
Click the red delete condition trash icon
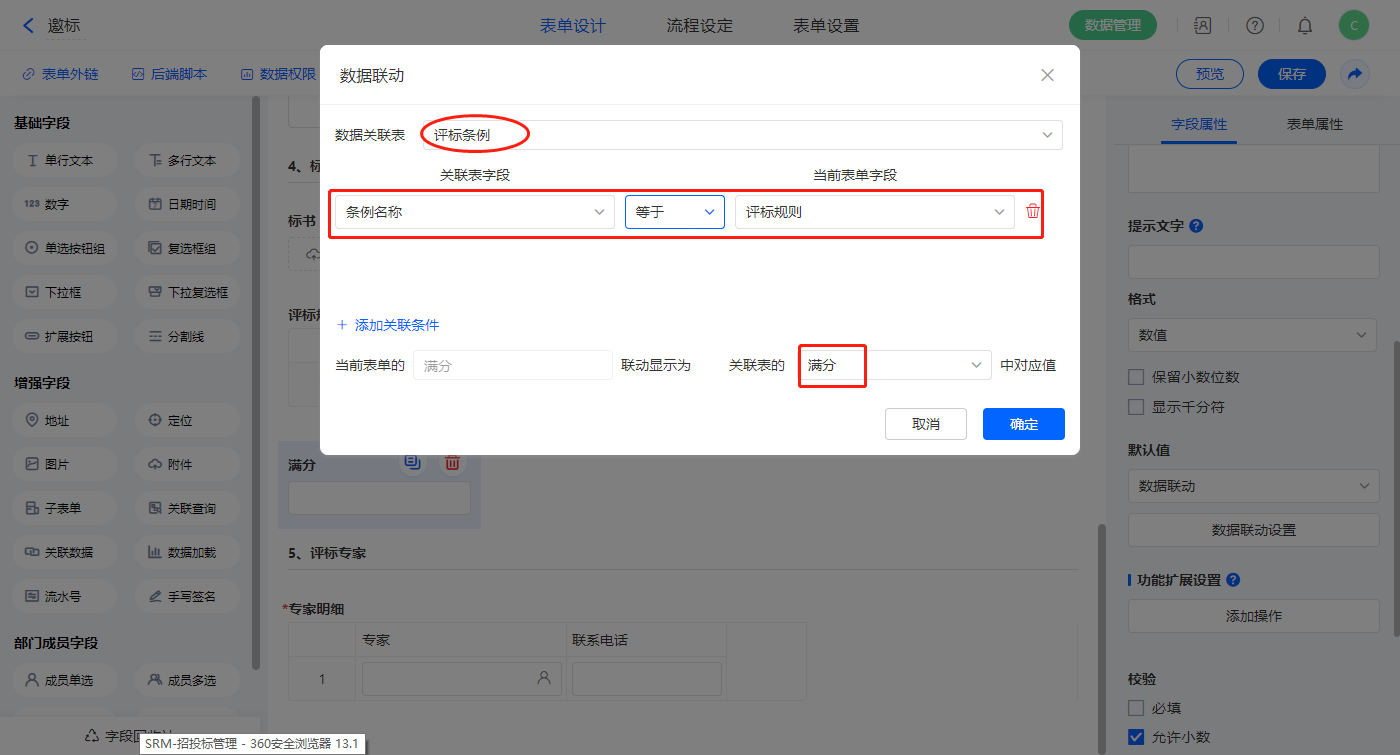(1033, 212)
